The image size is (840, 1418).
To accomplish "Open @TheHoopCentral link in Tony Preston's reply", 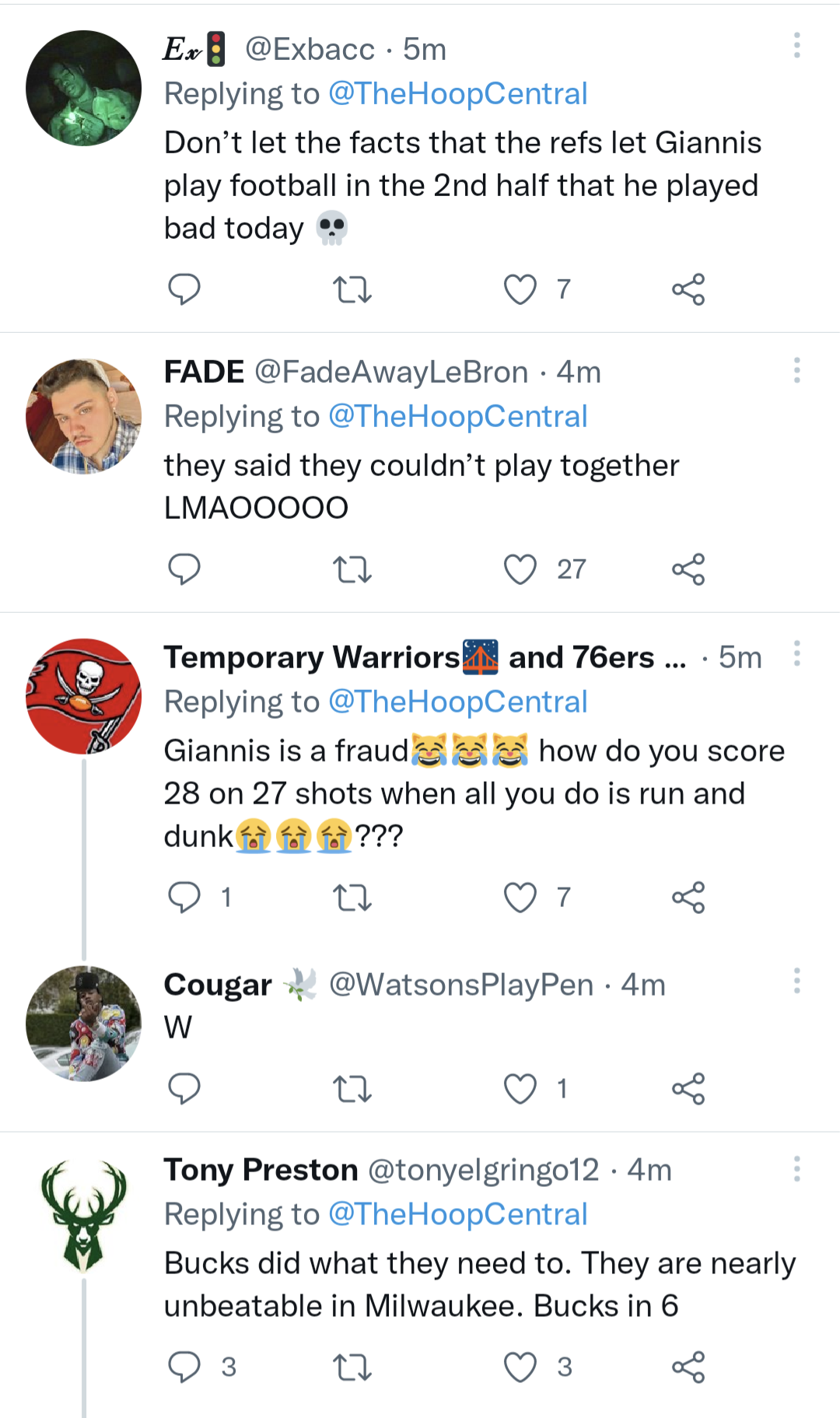I will pos(457,1214).
